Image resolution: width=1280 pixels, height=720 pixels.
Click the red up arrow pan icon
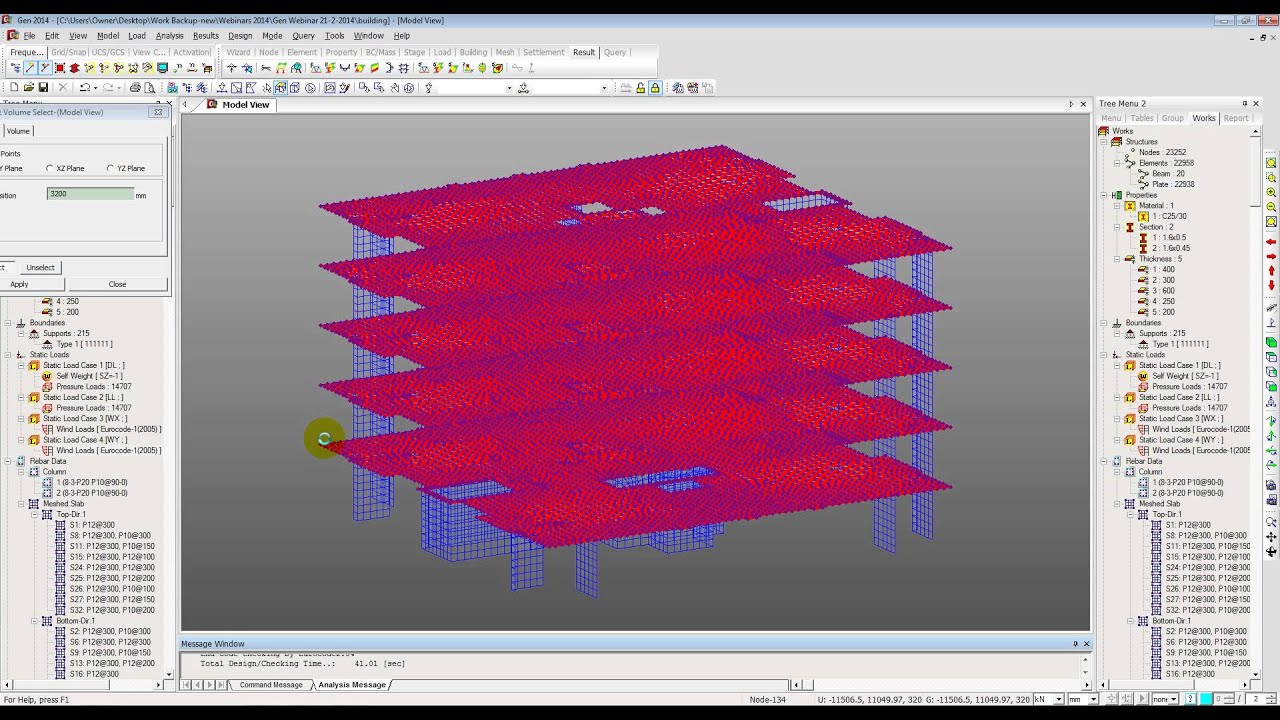(x=1271, y=271)
